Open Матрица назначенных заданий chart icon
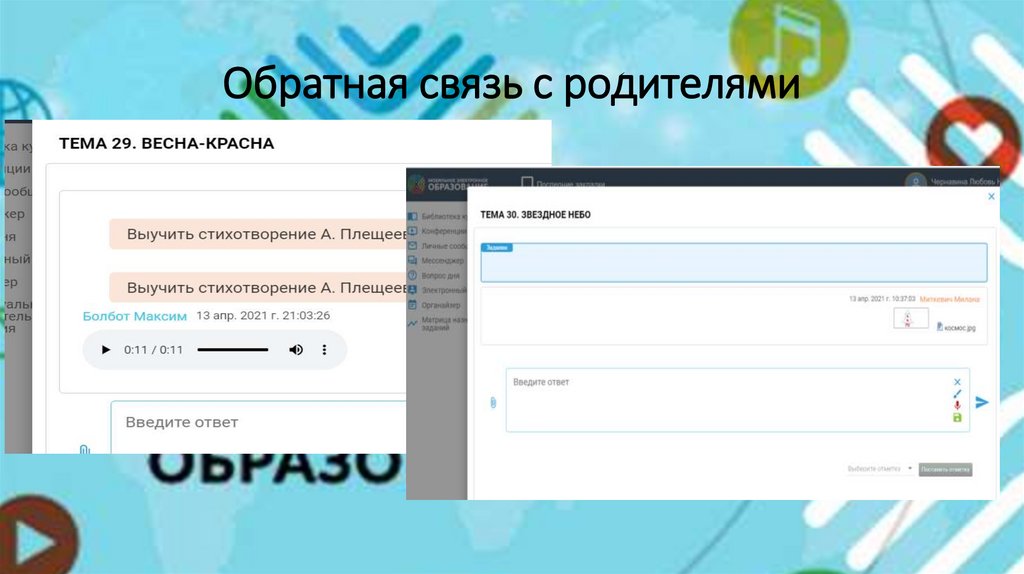Screen dimensions: 1024x574 (x=413, y=323)
